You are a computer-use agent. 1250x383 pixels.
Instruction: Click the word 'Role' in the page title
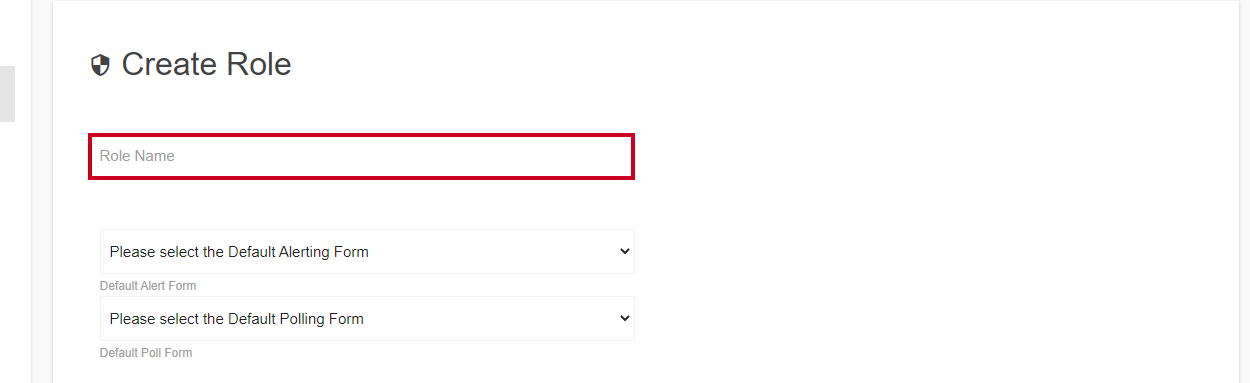[x=259, y=64]
